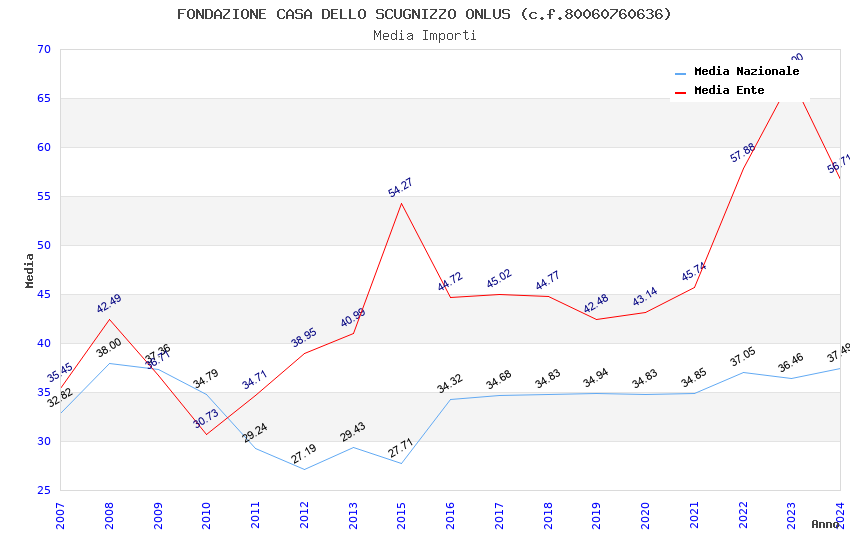Select year 2010 on the x-axis
Screen dimensions: 850x550
207,515
